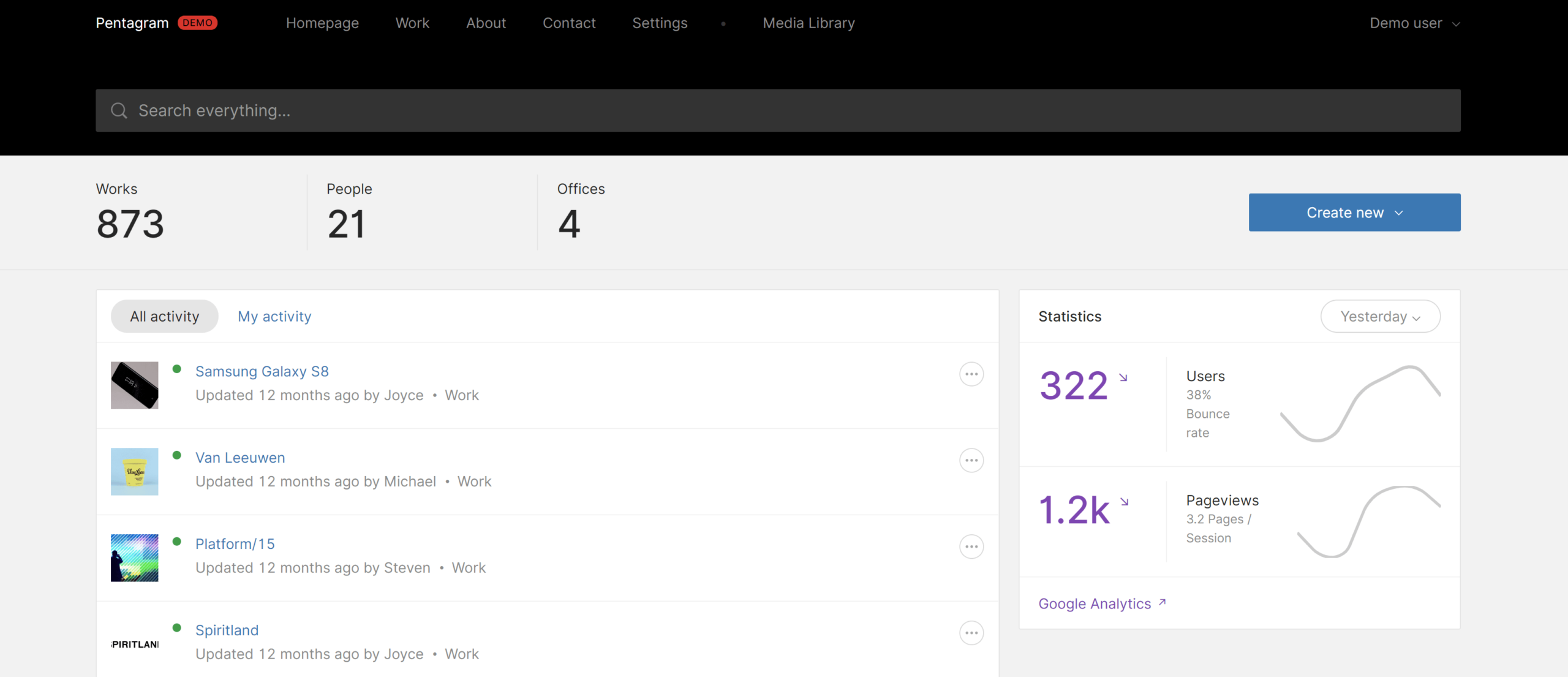Go to Homepage in top navigation
1568x677 pixels.
(x=322, y=23)
